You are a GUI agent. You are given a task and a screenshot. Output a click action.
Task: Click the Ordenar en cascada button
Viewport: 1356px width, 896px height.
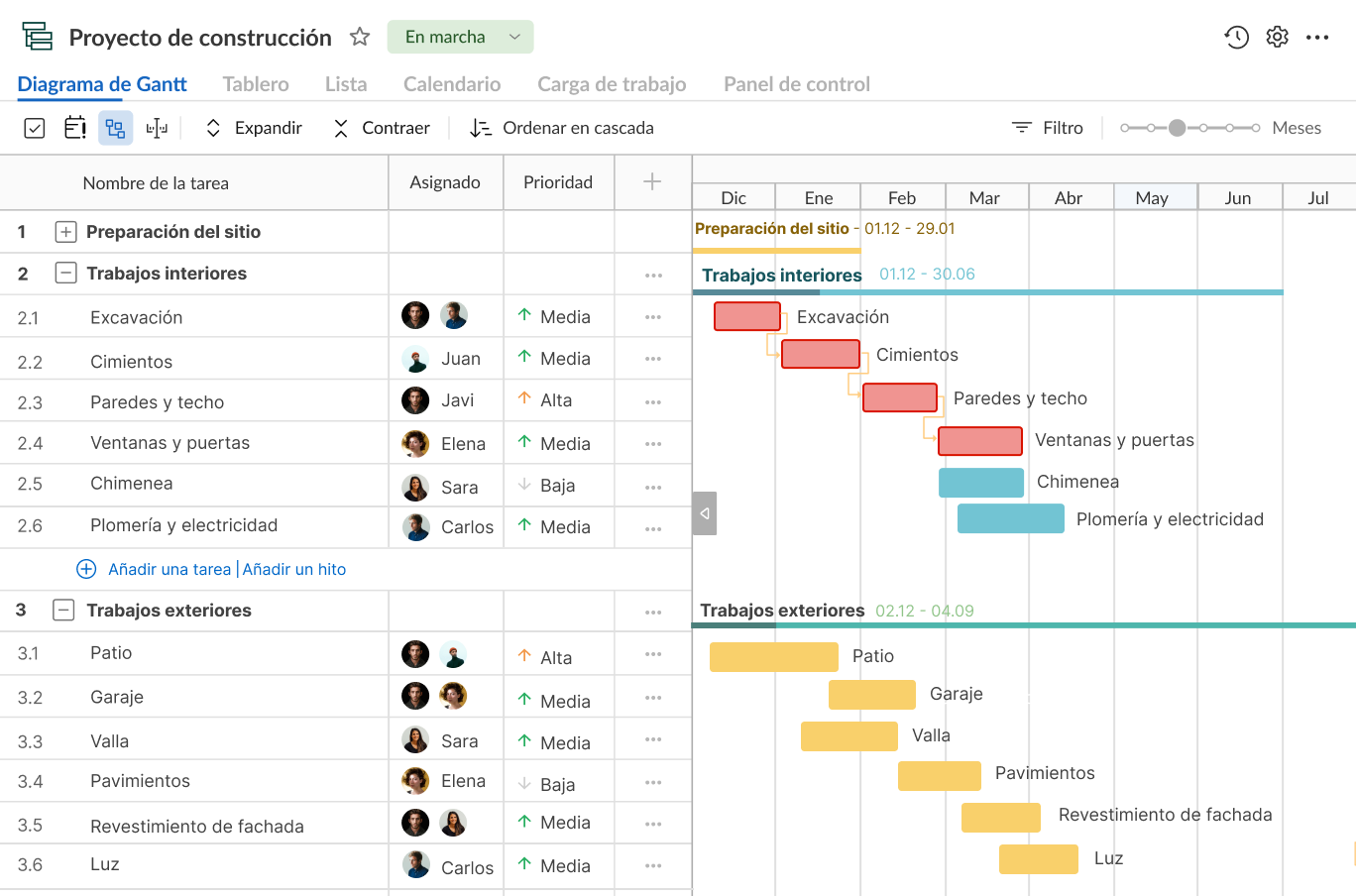pyautogui.click(x=562, y=128)
